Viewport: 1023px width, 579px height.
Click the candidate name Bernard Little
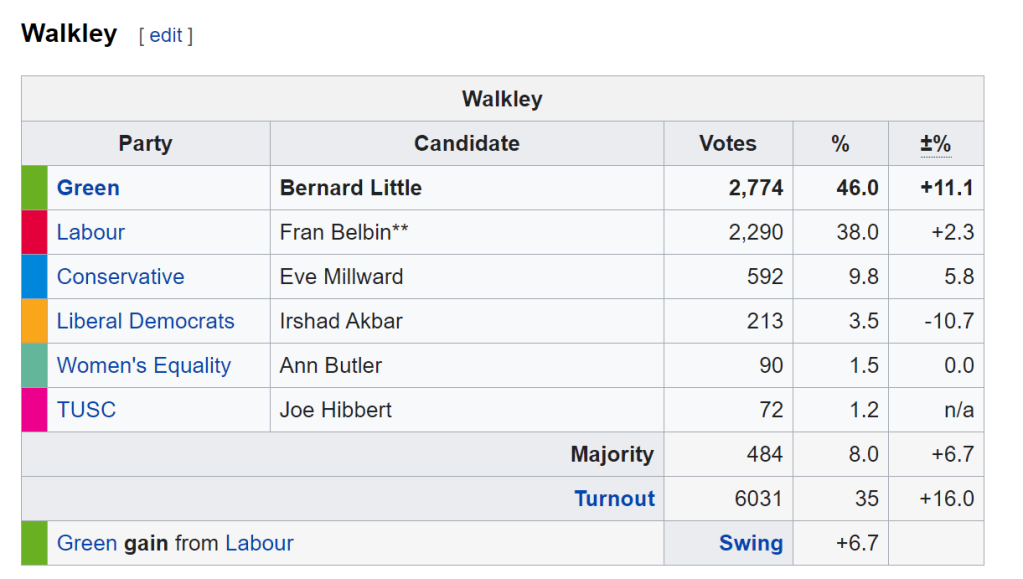click(x=351, y=188)
